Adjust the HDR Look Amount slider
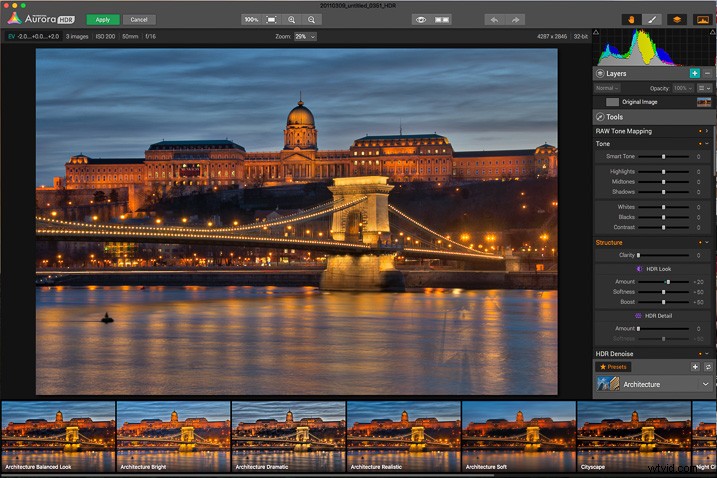Viewport: 717px width, 478px height. click(x=663, y=282)
